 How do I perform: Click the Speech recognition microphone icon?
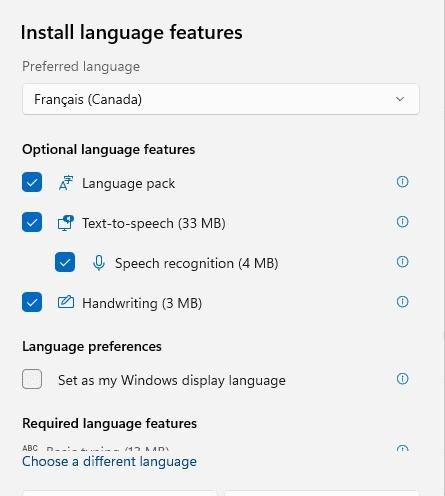click(99, 263)
